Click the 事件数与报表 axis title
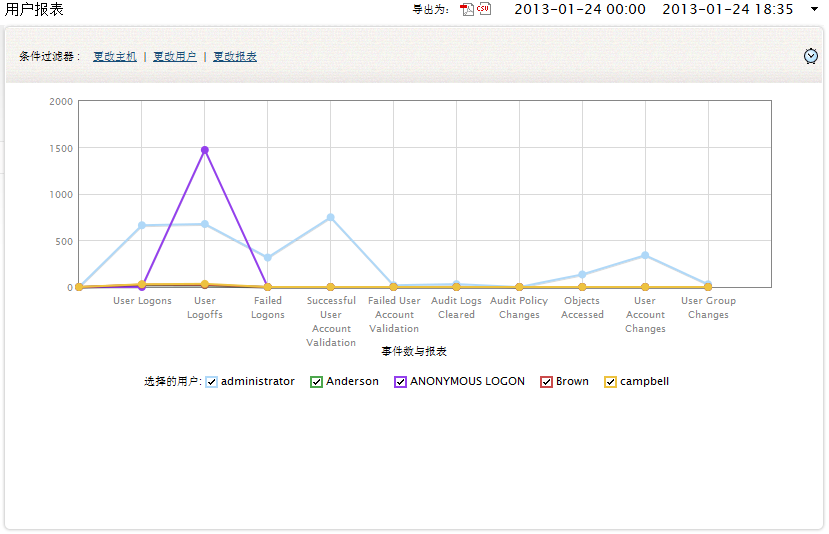829x534 pixels. [x=414, y=352]
